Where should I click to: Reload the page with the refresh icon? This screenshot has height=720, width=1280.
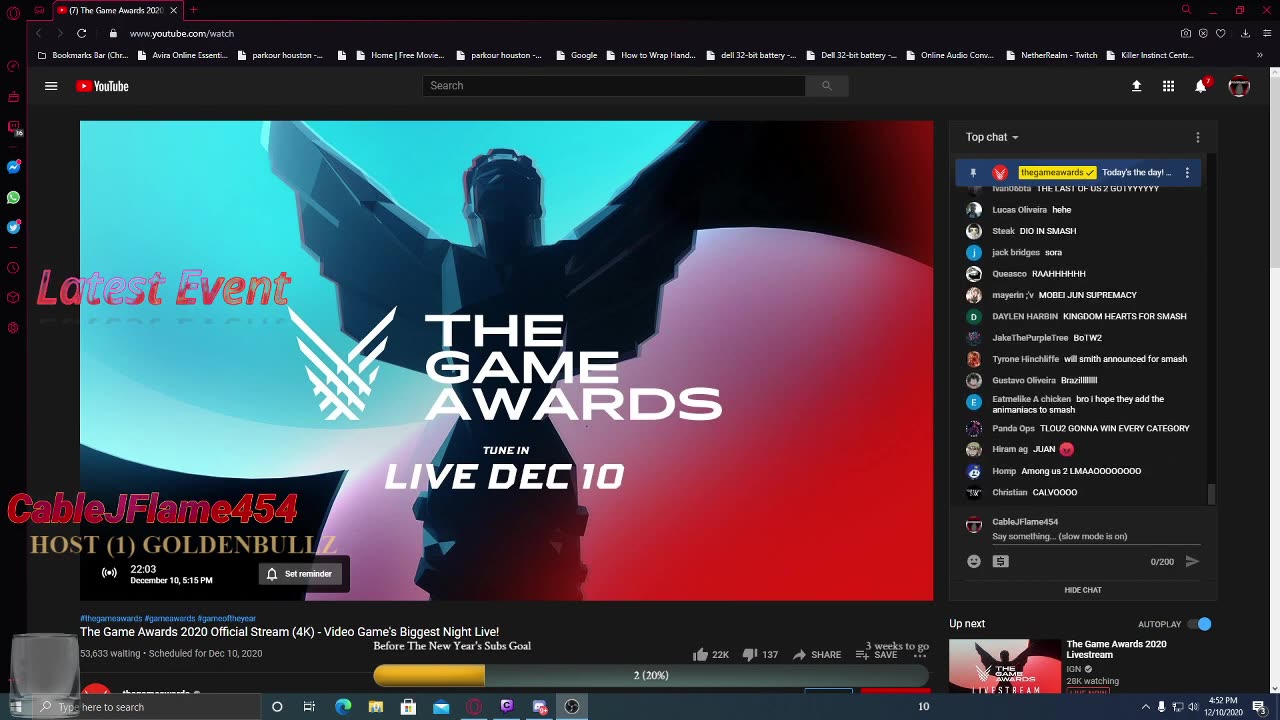pos(81,33)
